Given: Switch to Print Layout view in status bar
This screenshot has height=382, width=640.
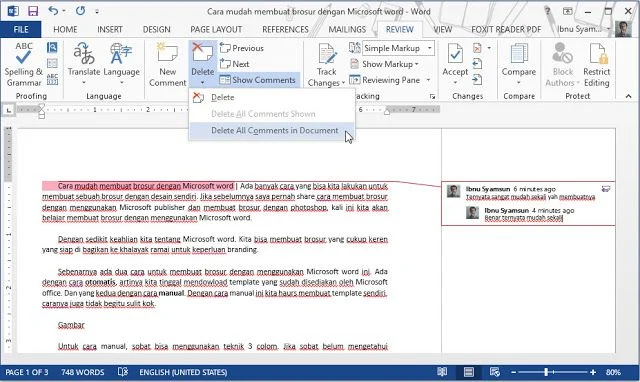Looking at the screenshot, I should pyautogui.click(x=469, y=372).
